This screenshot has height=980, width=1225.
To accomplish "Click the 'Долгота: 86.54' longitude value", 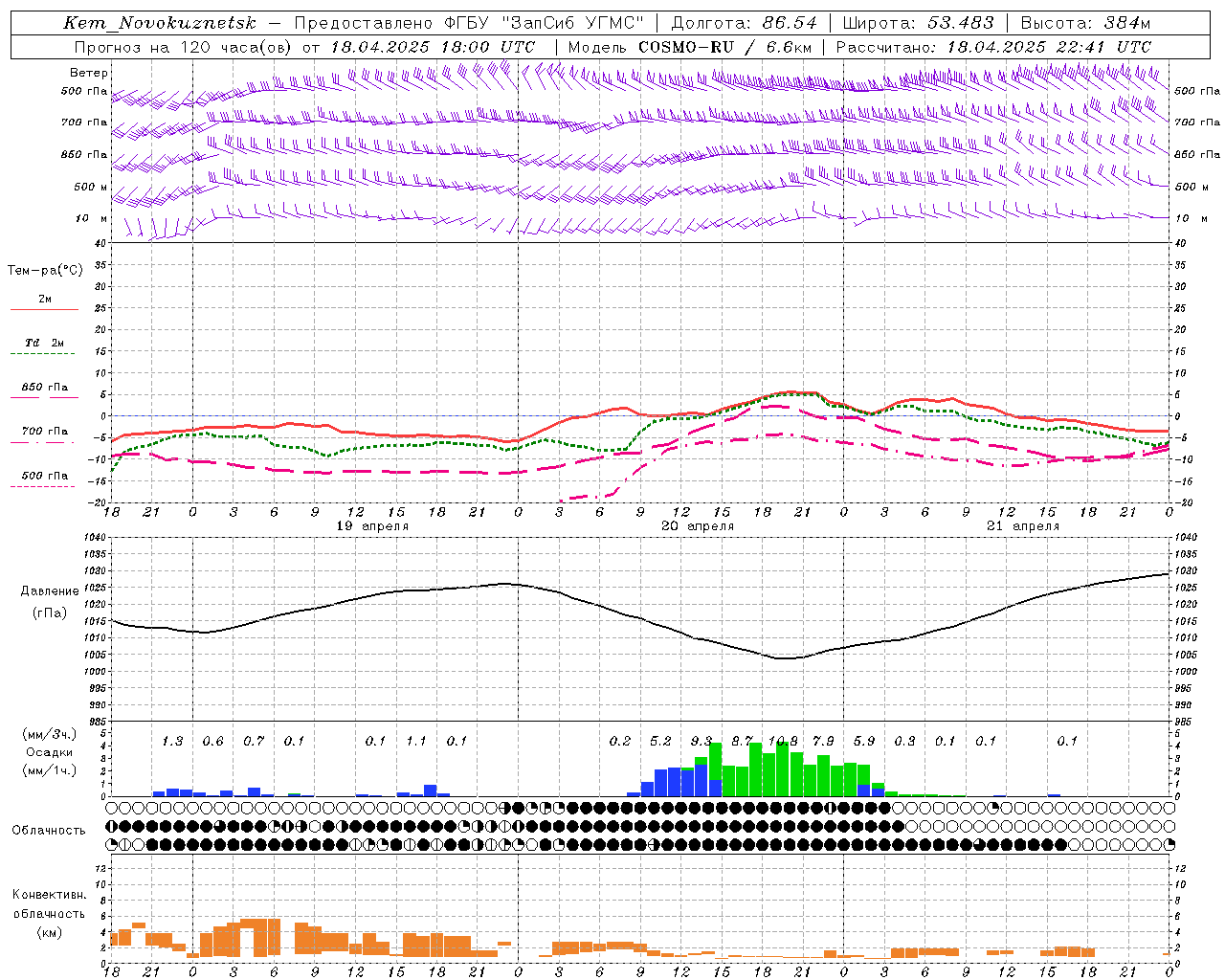I will 744,23.
